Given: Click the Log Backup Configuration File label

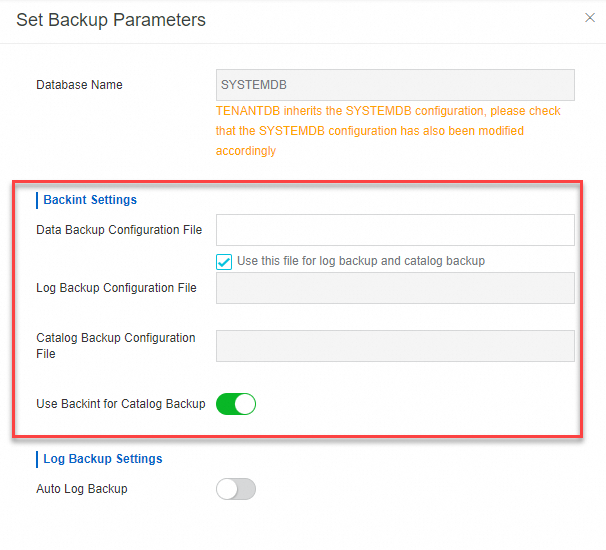Looking at the screenshot, I should pyautogui.click(x=116, y=288).
